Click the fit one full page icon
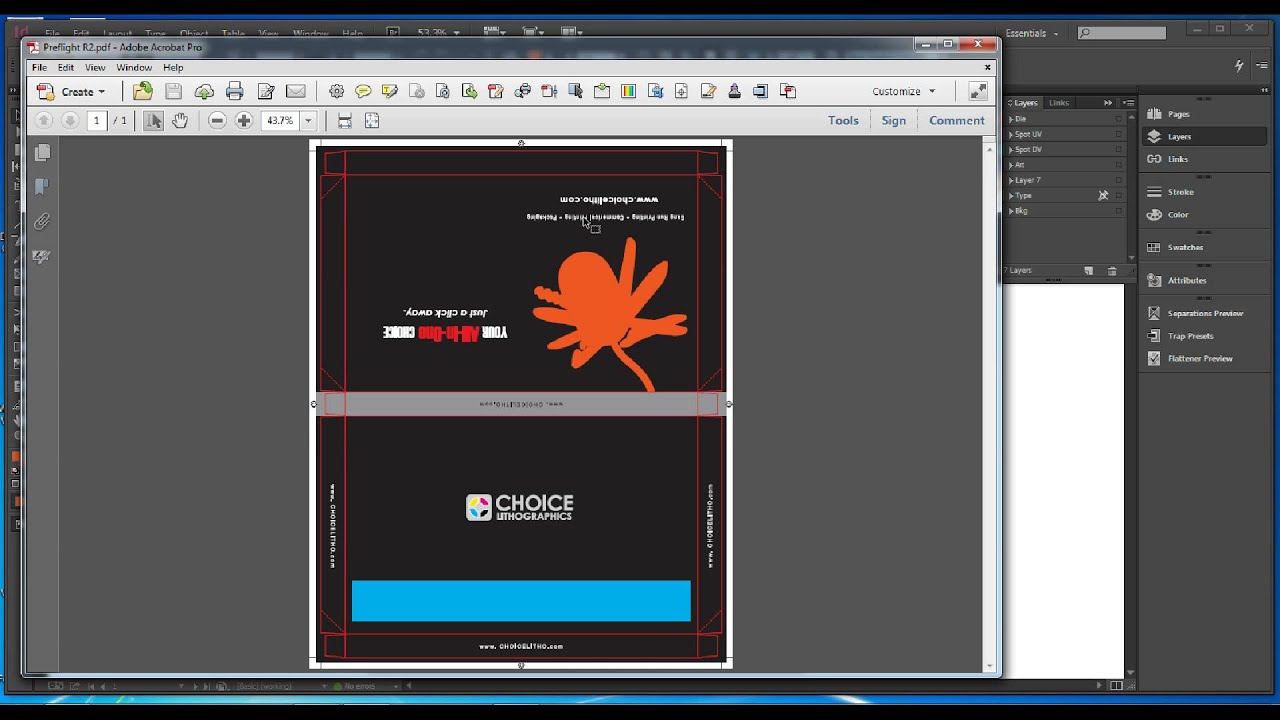Screen dimensions: 1280x720 tap(372, 120)
